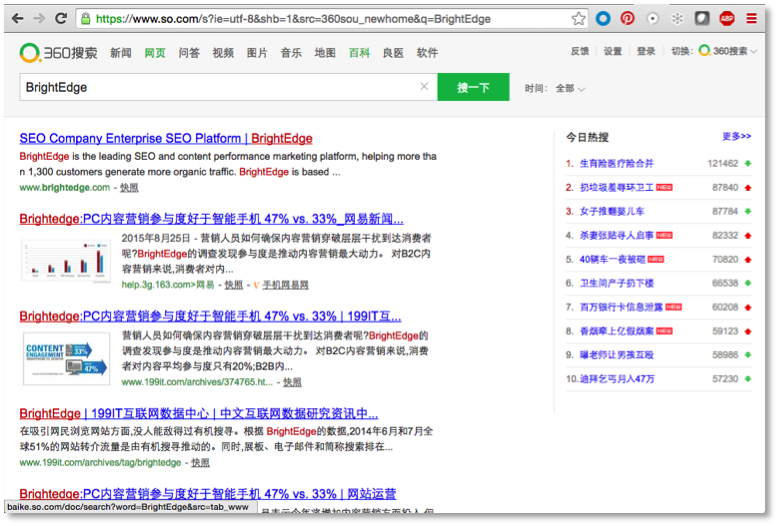The image size is (779, 526).
Task: Click the 反馈 link
Action: (x=580, y=51)
